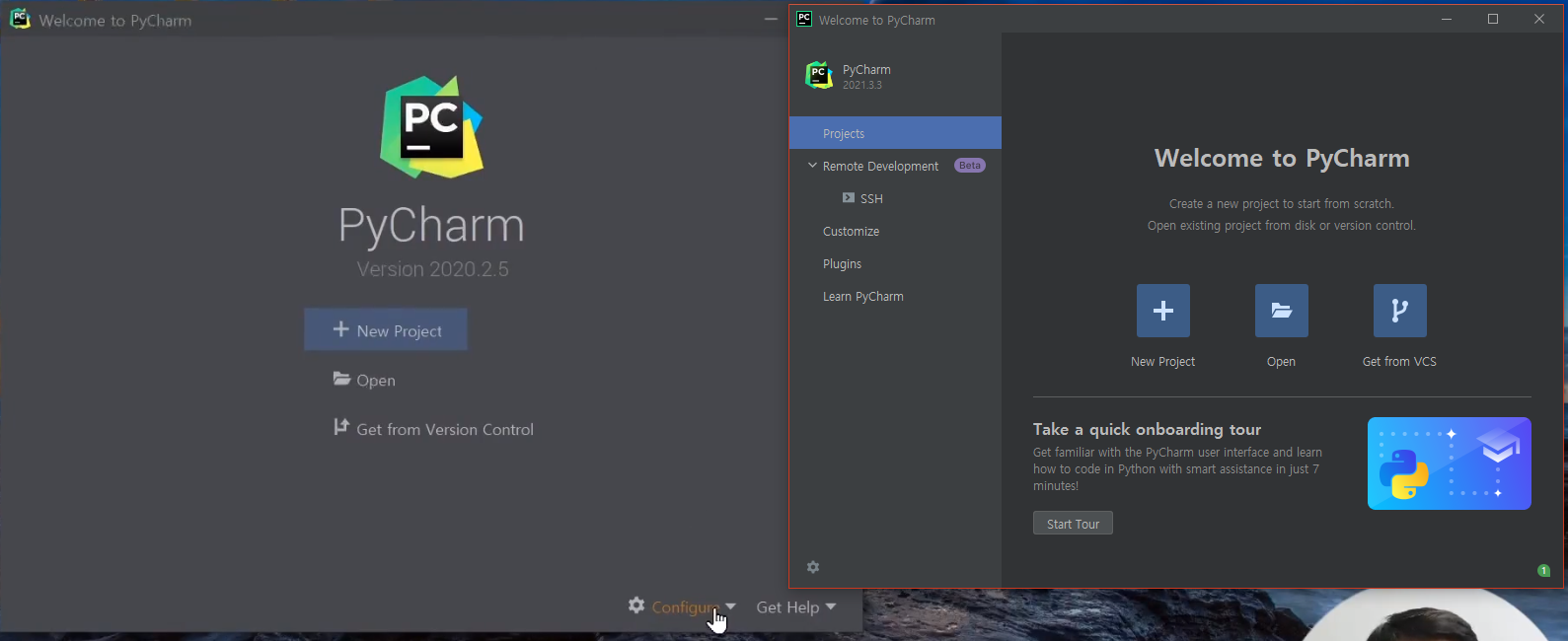Click plus icon on New Project in left window
Viewport: 1568px width, 641px height.
[340, 329]
